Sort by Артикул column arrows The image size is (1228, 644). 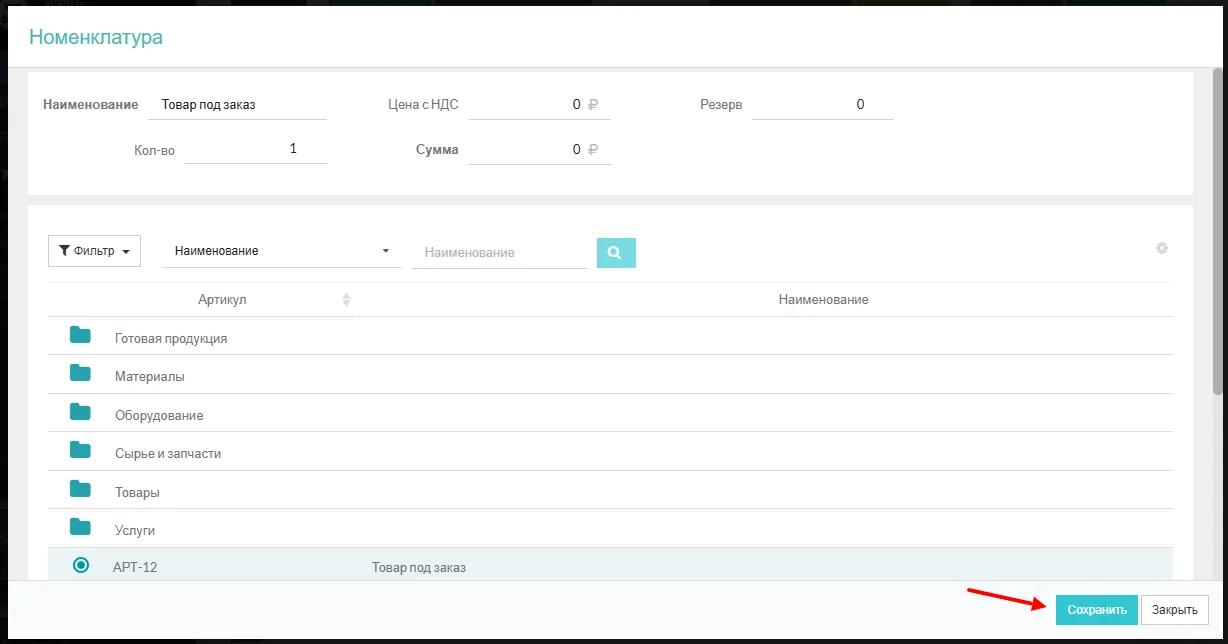(346, 300)
